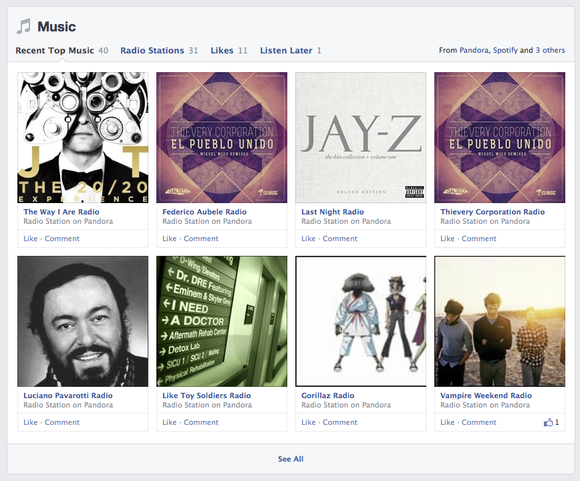Screen dimensions: 580x481
Task: Like Federico Aubele Radio
Action: [x=169, y=239]
